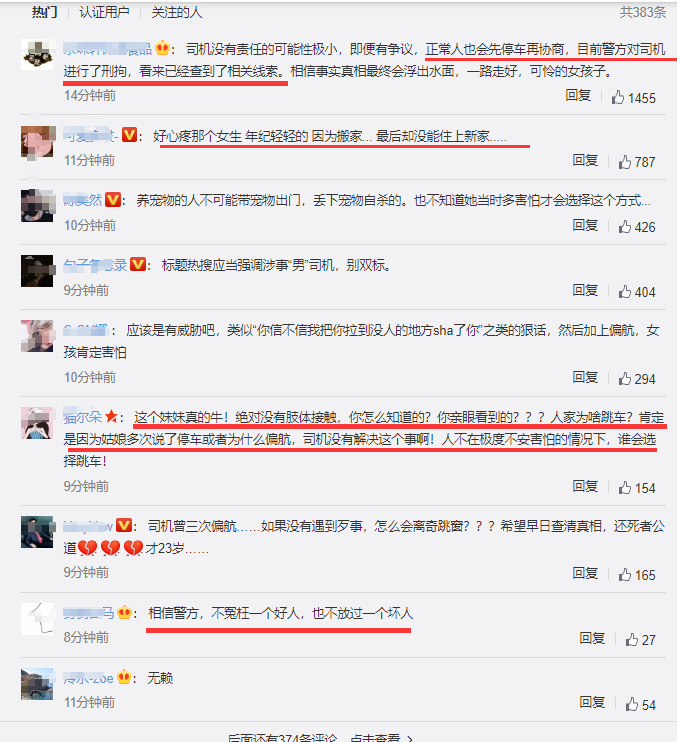Reply to the 司机曾三次偏航 comment

click(585, 573)
